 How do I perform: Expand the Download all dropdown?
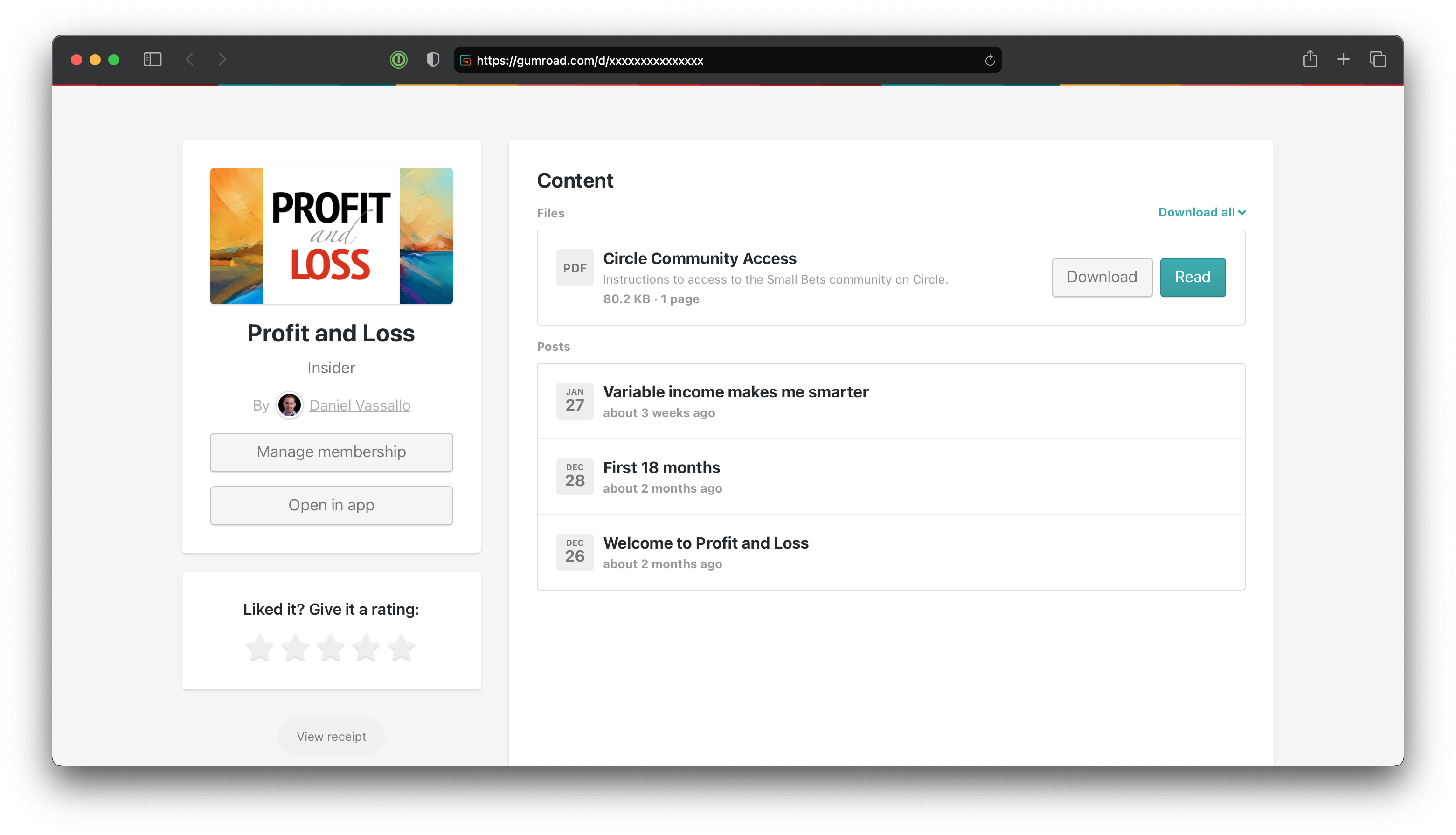(x=1201, y=212)
